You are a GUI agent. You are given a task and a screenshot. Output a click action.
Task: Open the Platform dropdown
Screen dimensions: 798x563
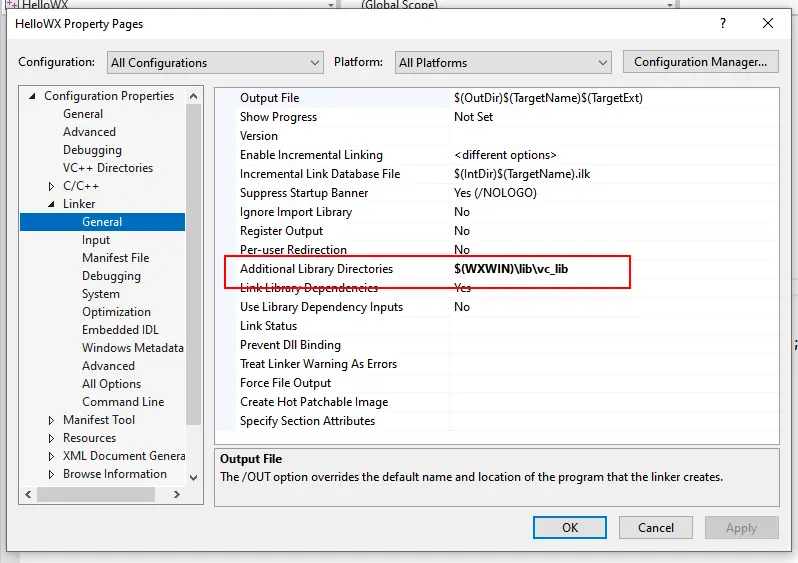[503, 62]
